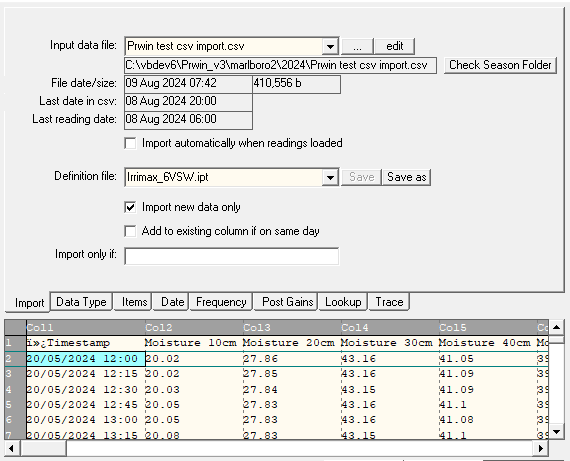Select the 'Moisture 40cm' cell
Screen dimensions: 570x461
pyautogui.click(x=488, y=343)
